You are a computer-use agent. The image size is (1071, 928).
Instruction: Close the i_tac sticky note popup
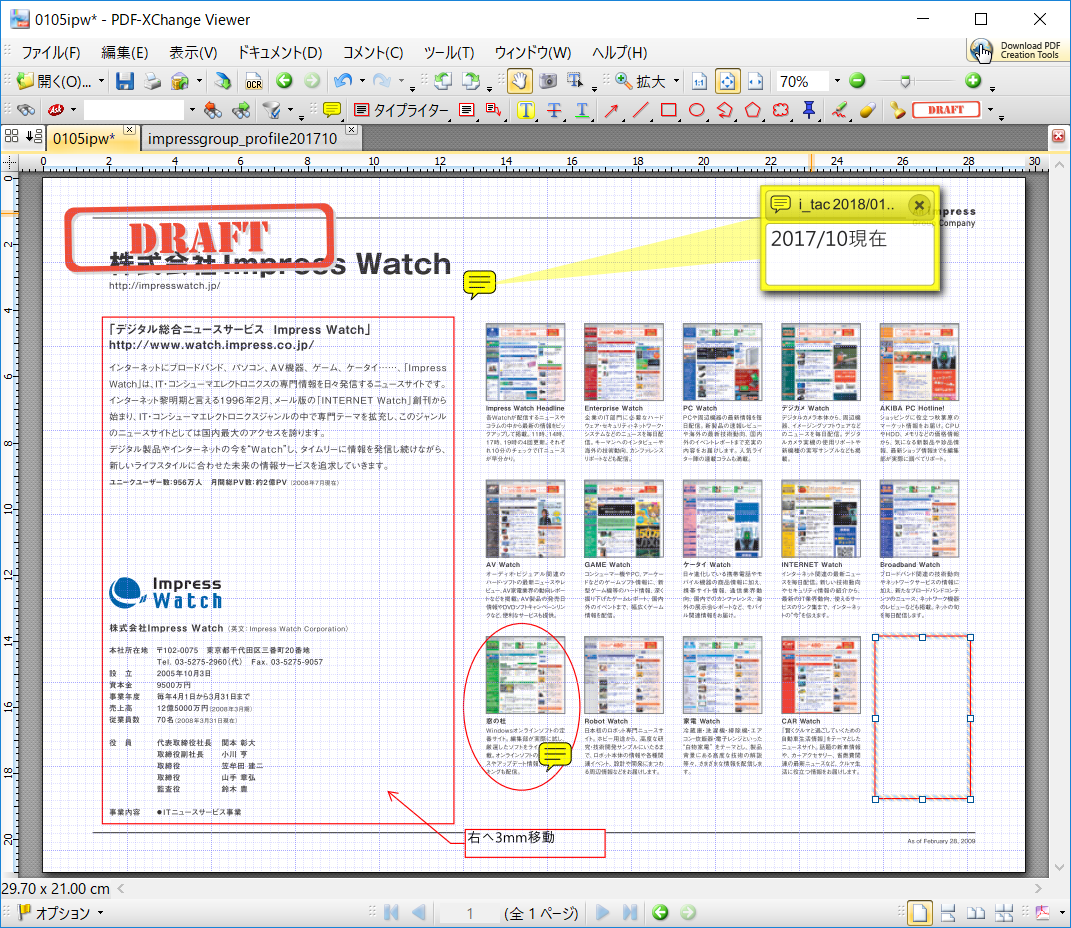tap(918, 205)
